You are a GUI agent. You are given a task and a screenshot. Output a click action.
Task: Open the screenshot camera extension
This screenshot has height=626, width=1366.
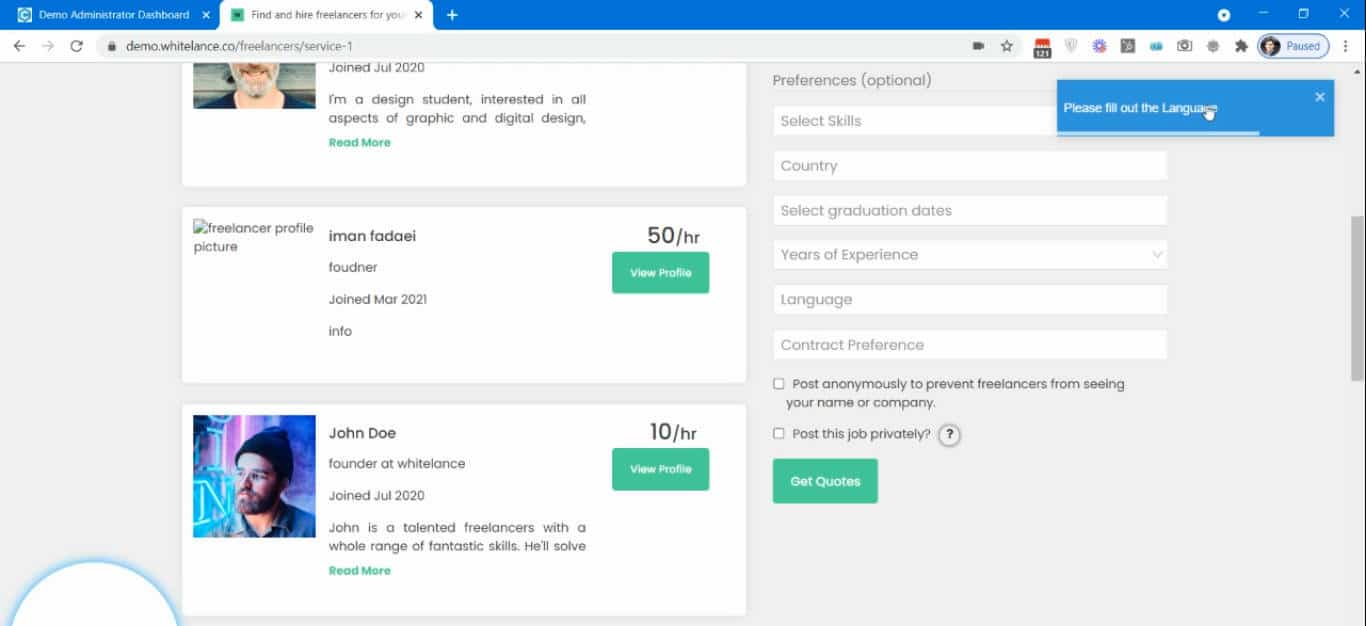coord(1185,46)
